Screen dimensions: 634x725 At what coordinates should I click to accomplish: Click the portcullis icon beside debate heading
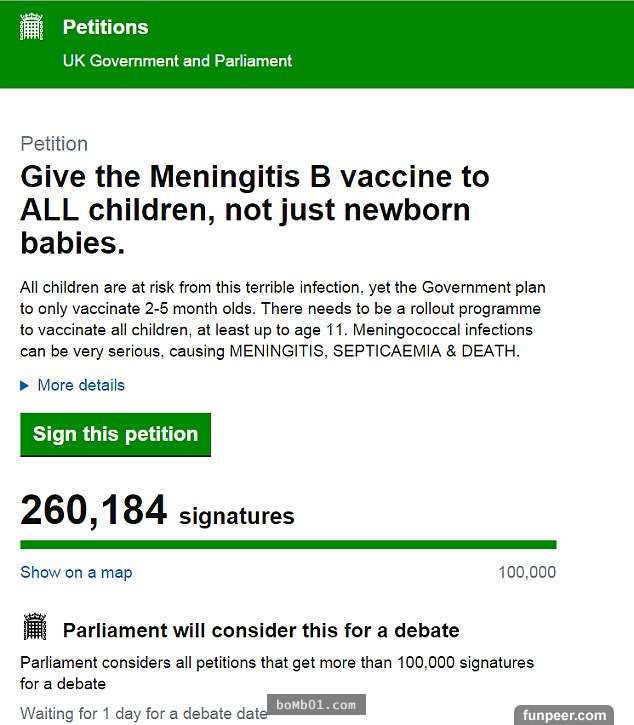35,628
